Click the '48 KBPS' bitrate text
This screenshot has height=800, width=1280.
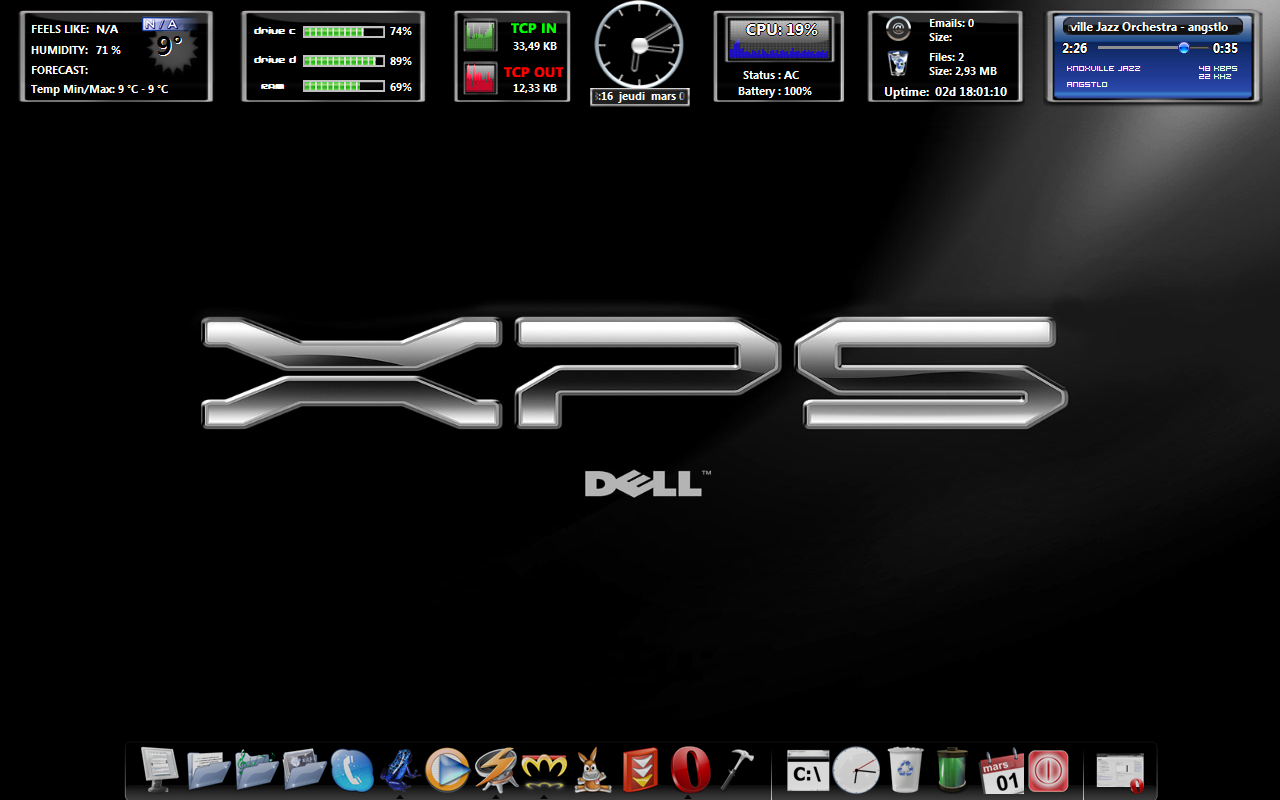click(x=1218, y=68)
